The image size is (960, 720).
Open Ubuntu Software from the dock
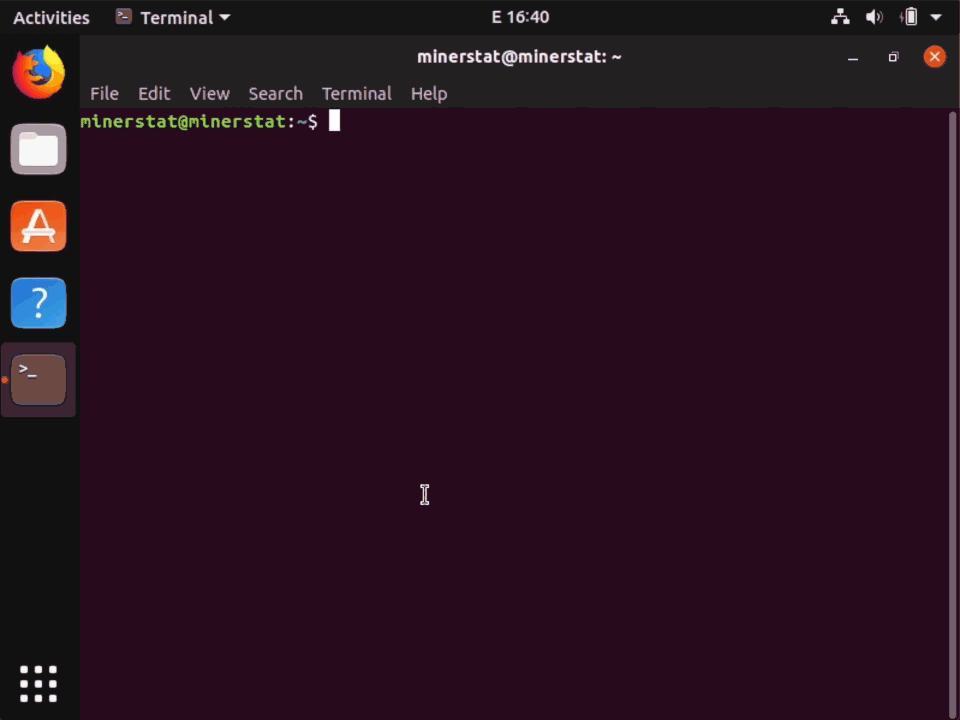click(39, 226)
